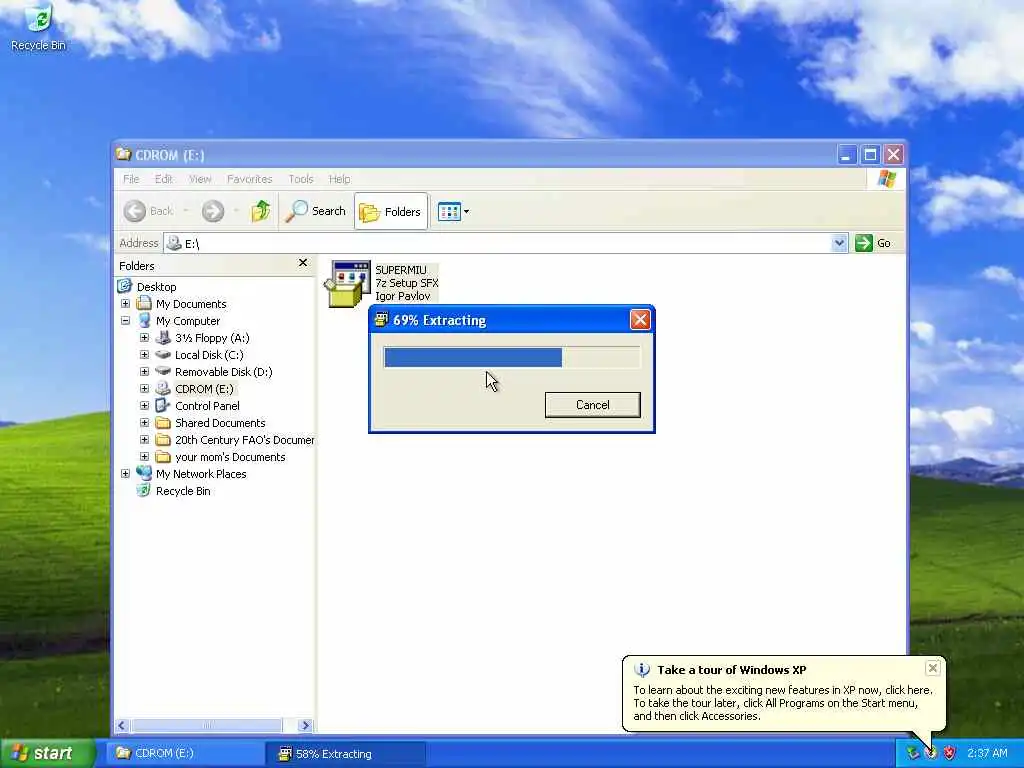Select the Control Panel icon in tree
This screenshot has width=1024, height=768.
[163, 406]
